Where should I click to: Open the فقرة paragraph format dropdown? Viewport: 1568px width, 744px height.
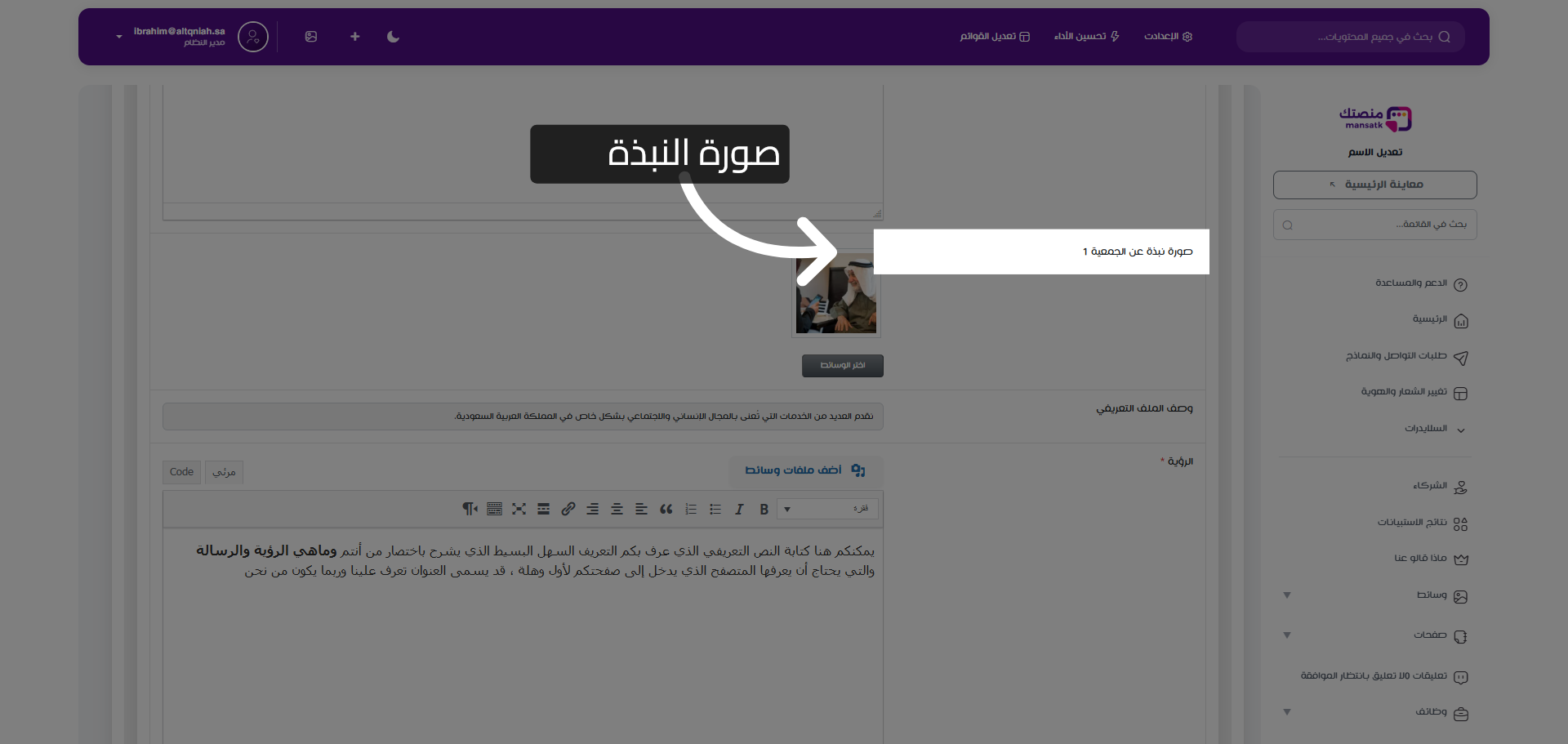pos(827,509)
